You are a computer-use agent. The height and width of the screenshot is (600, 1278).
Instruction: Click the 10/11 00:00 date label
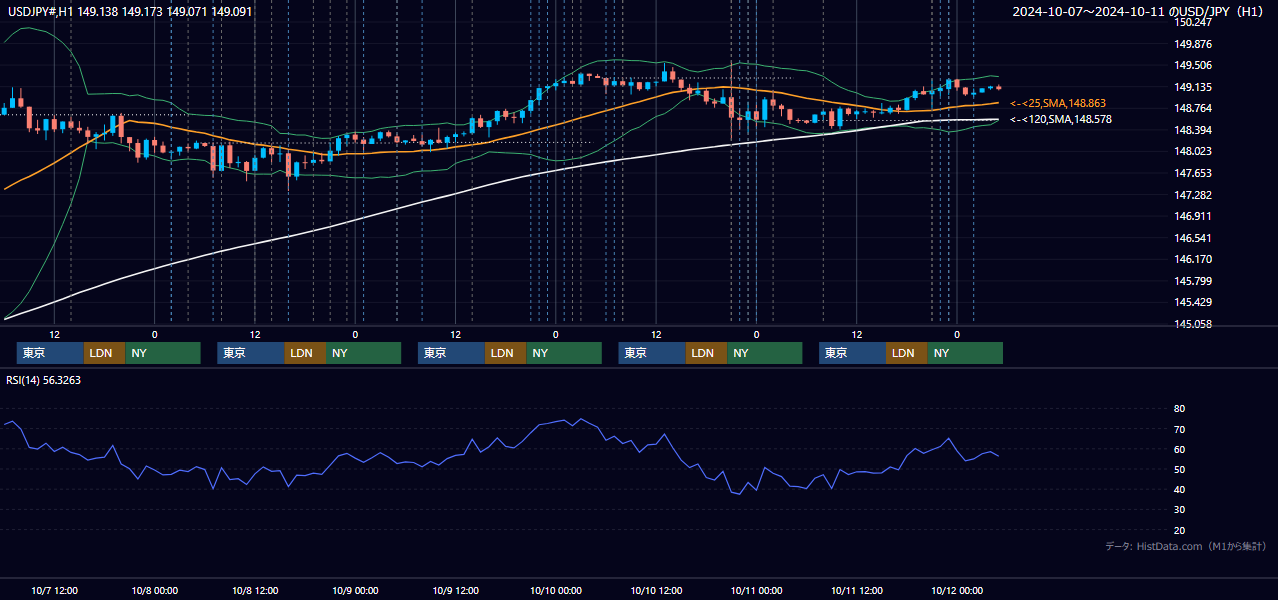[x=756, y=590]
